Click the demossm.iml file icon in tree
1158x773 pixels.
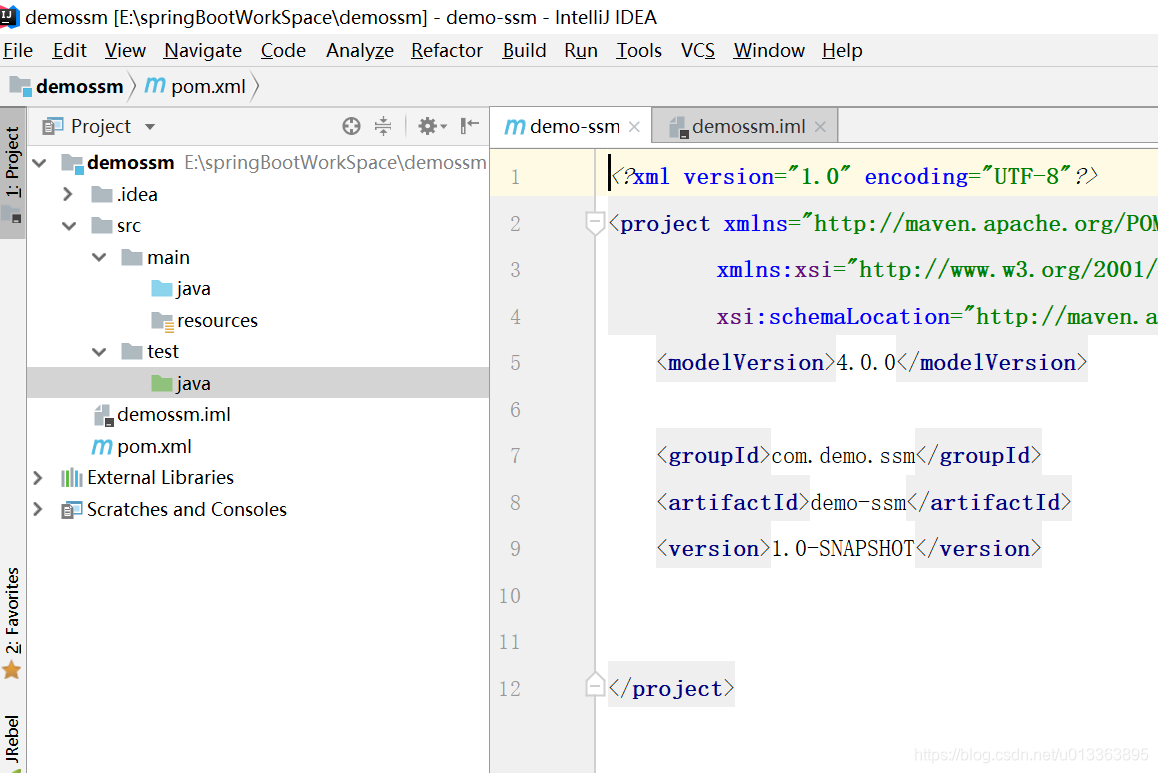[x=103, y=415]
